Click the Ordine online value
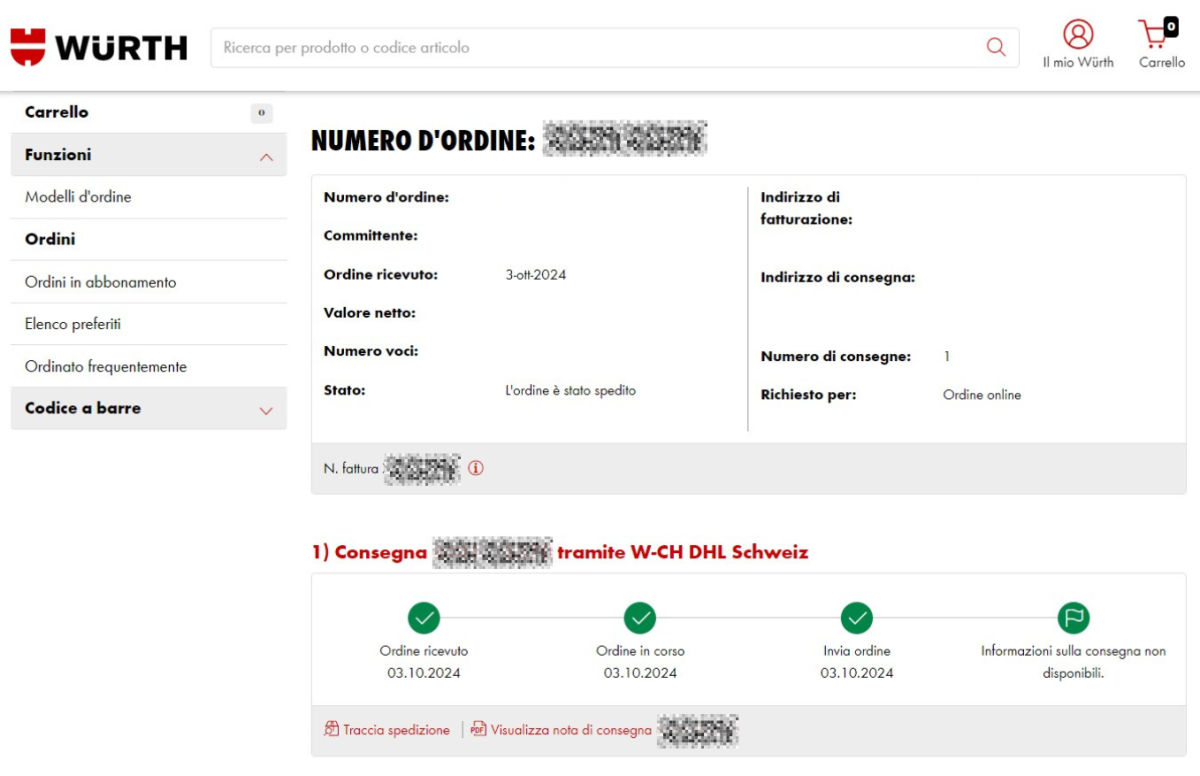Screen dimensions: 1200x776 [x=982, y=395]
